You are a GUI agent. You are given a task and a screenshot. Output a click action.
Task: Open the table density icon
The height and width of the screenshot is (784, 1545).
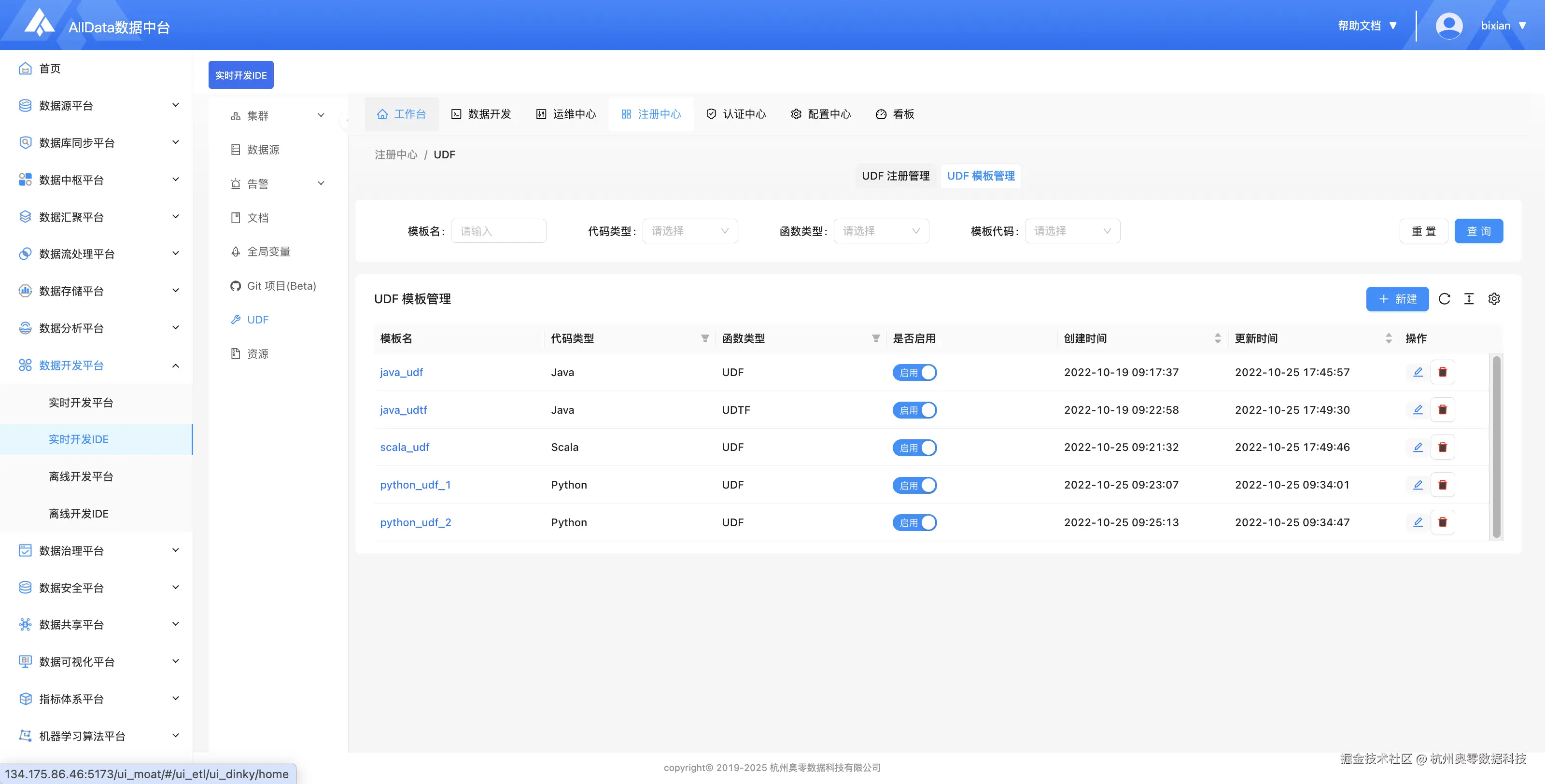pos(1469,299)
